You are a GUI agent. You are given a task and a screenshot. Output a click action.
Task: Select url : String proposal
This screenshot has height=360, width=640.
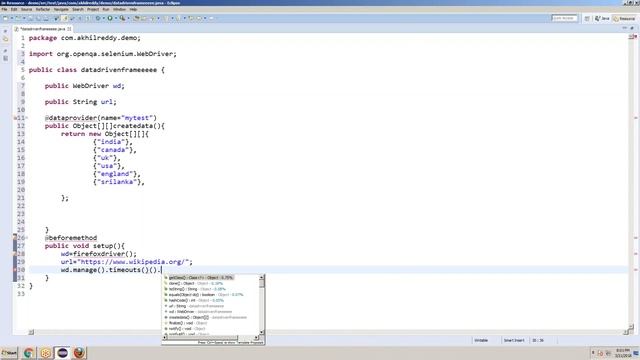click(211, 306)
